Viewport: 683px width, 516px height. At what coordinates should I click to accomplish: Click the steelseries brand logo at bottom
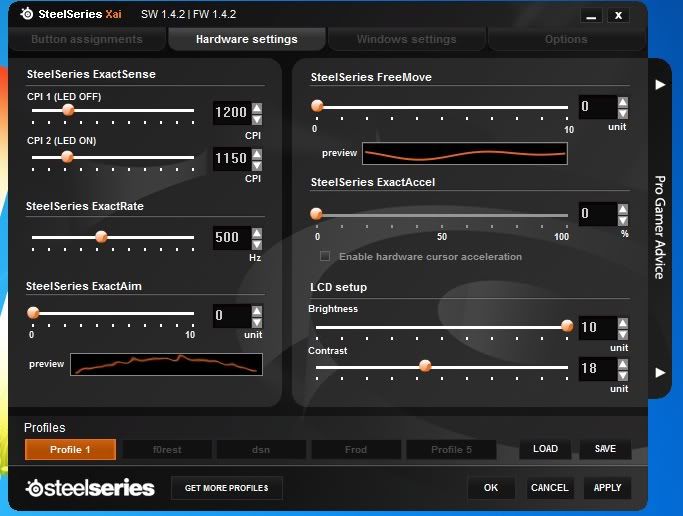90,488
